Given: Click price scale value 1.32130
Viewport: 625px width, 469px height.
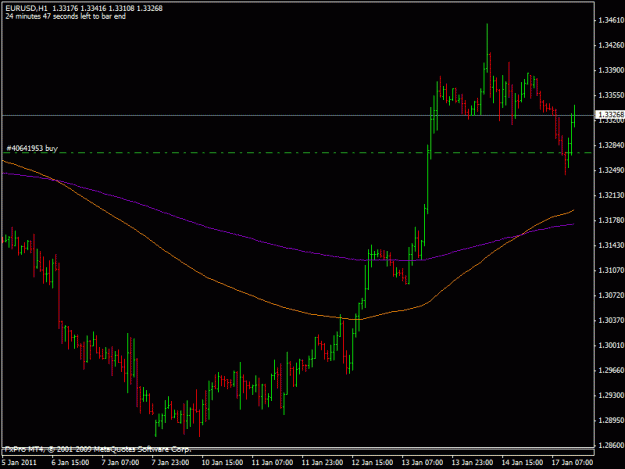Looking at the screenshot, I should (x=611, y=195).
